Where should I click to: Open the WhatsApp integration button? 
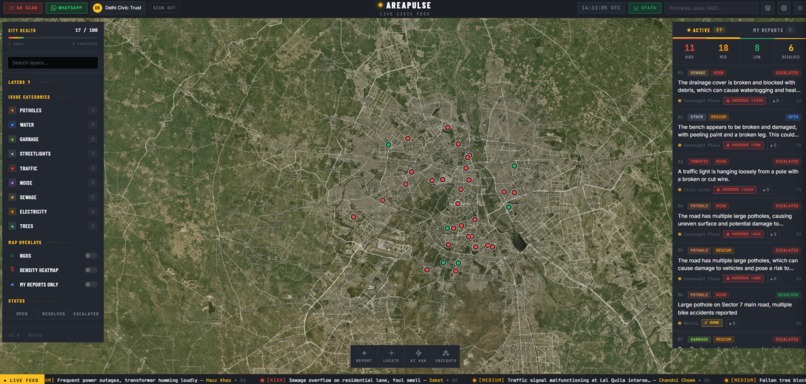[66, 8]
